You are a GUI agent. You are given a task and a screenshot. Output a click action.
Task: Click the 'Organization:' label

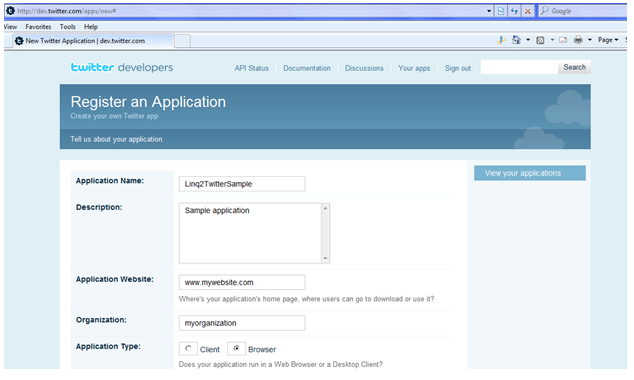(101, 320)
